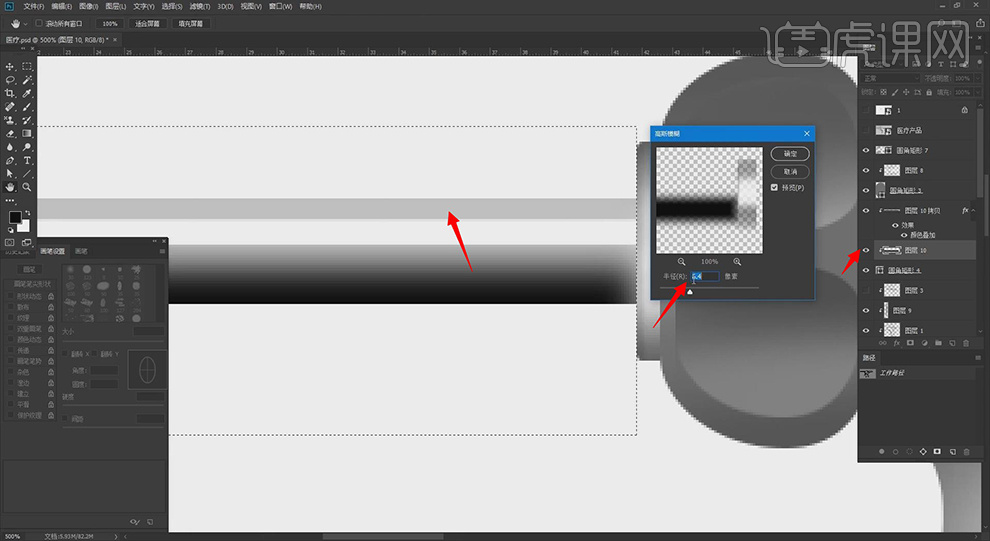Zoom in the Gaussian Blur preview
This screenshot has width=990, height=541.
(x=737, y=261)
